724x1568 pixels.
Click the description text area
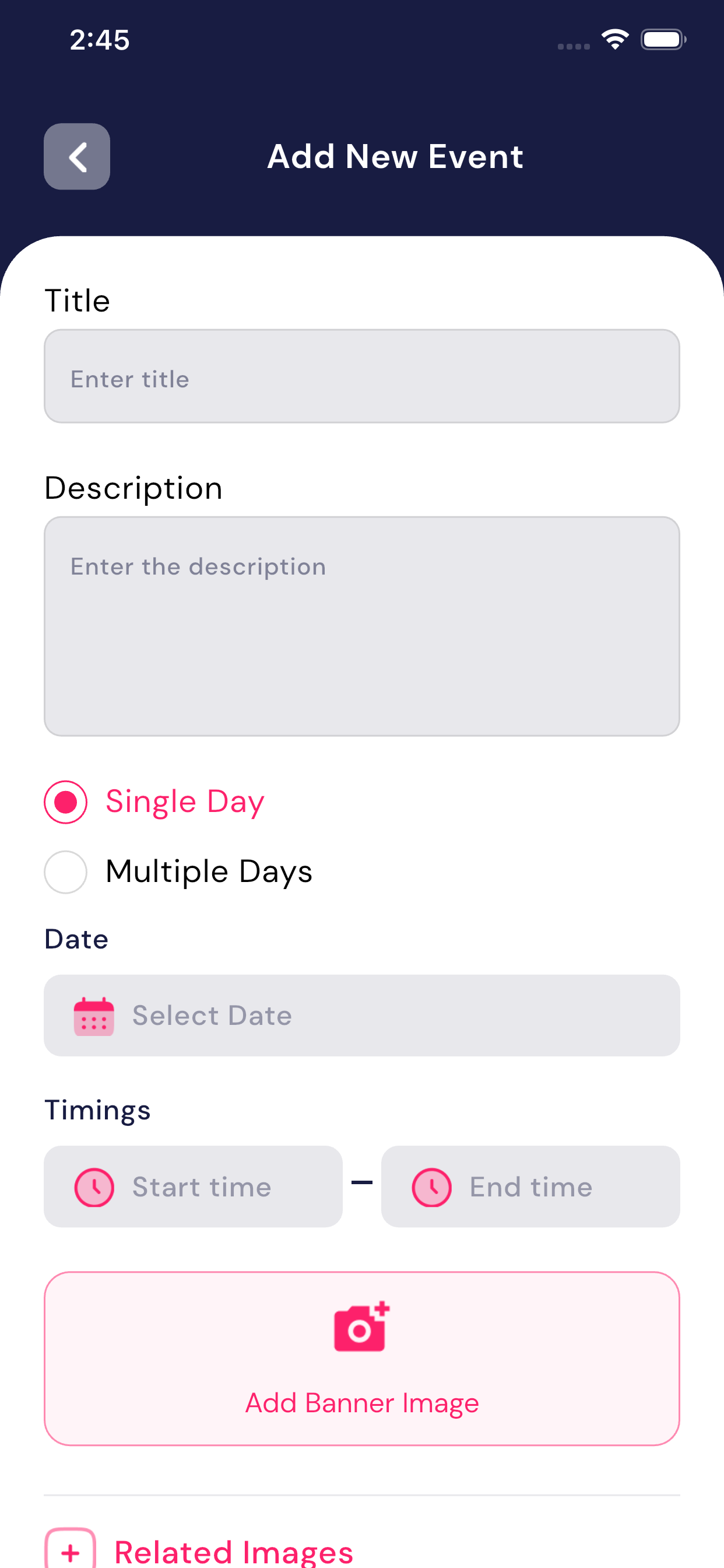[361, 626]
